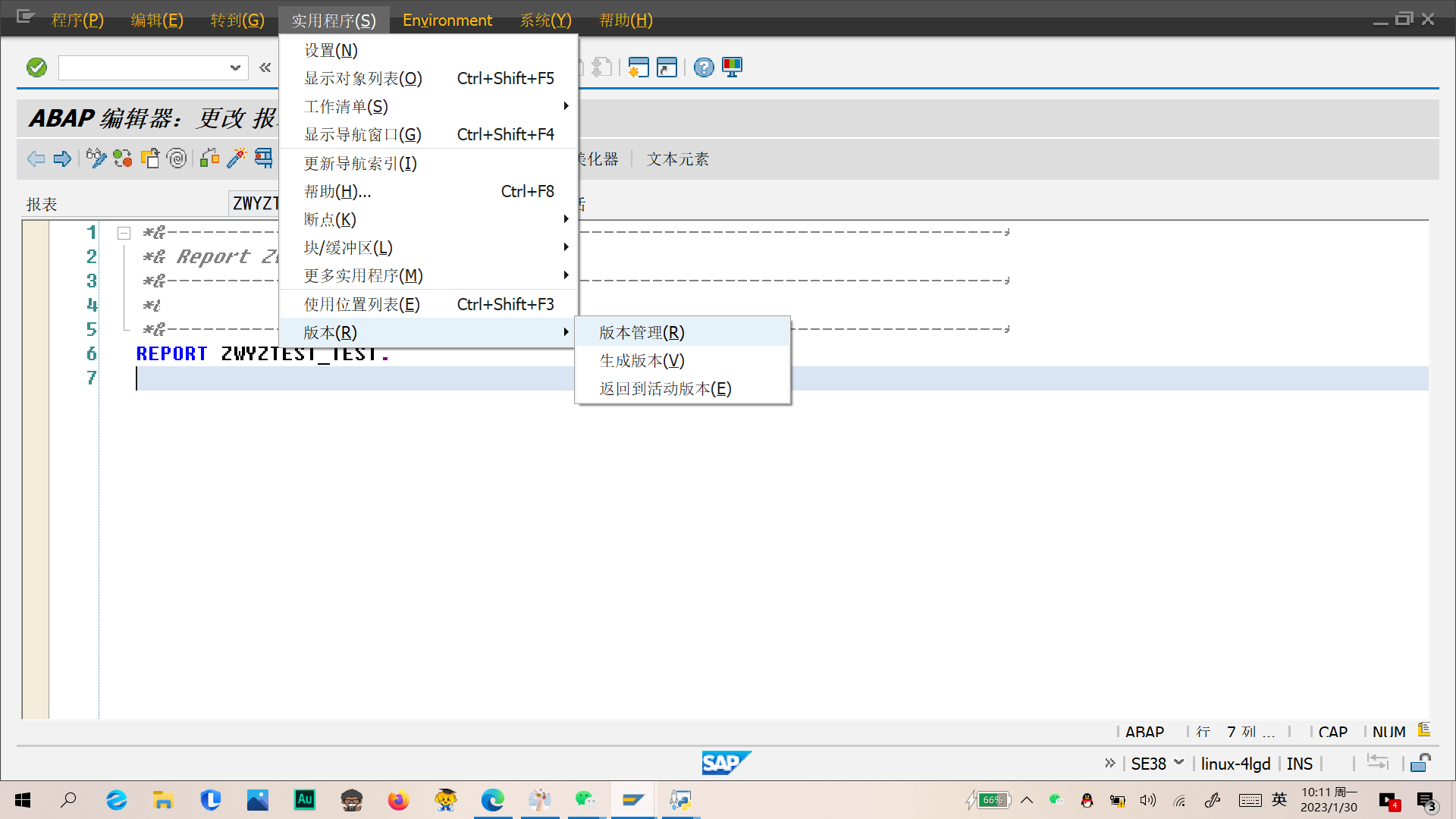The height and width of the screenshot is (819, 1456).
Task: Click the Display/Change glasses-pencil icon
Action: click(x=96, y=158)
